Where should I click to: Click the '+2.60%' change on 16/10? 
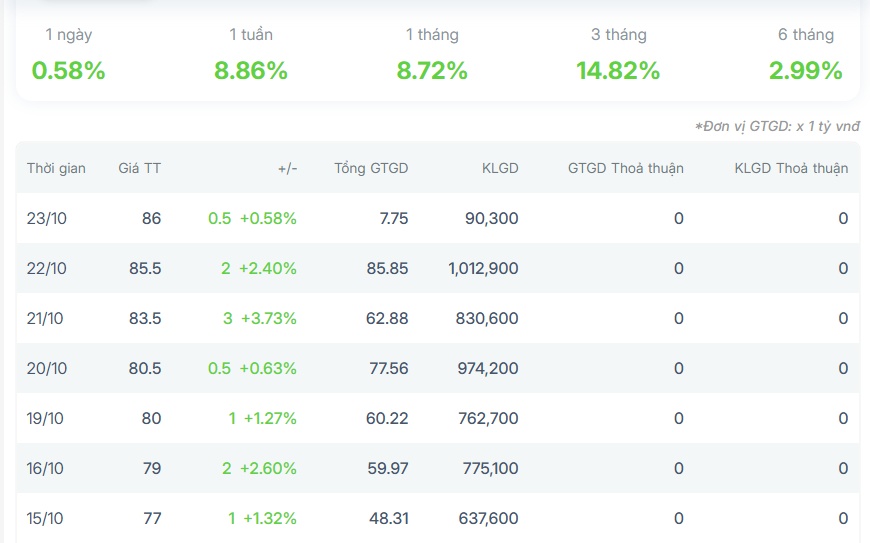269,468
